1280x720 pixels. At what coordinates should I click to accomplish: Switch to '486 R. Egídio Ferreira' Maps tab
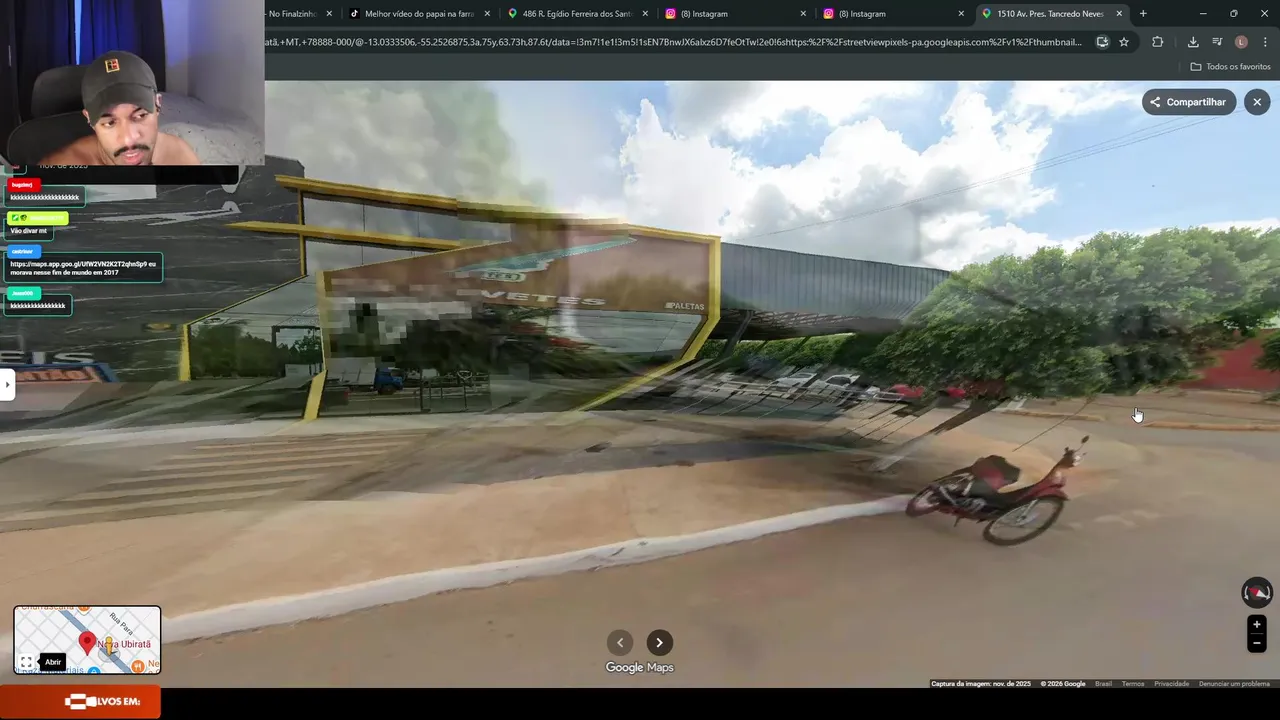coord(577,14)
